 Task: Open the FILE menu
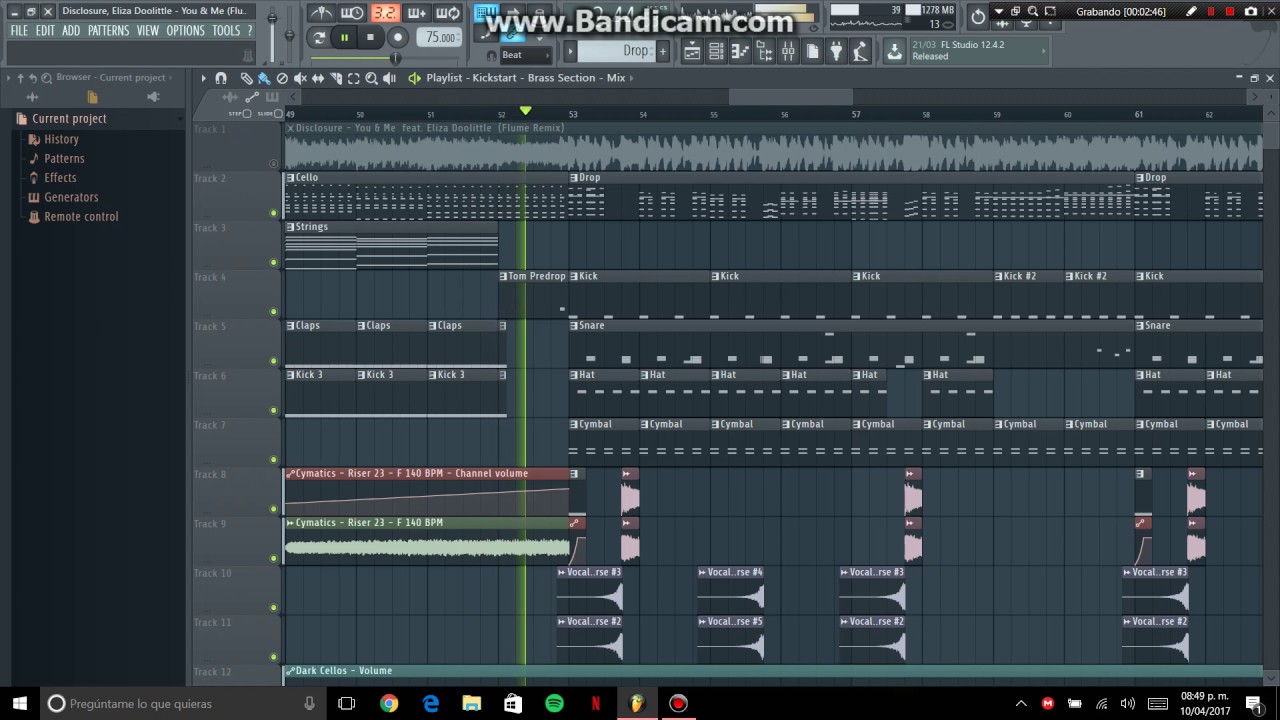tap(19, 31)
